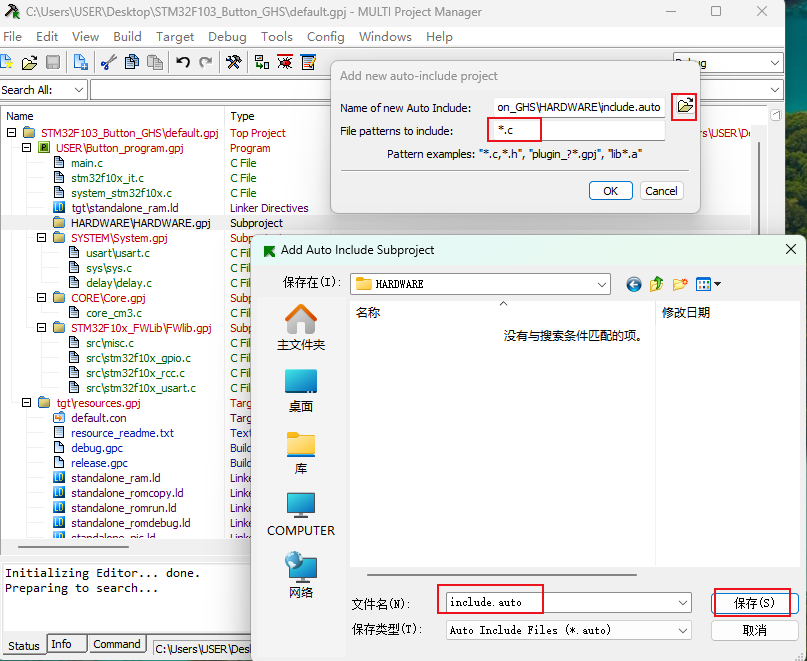Click the Undo arrow in toolbar

coord(182,62)
